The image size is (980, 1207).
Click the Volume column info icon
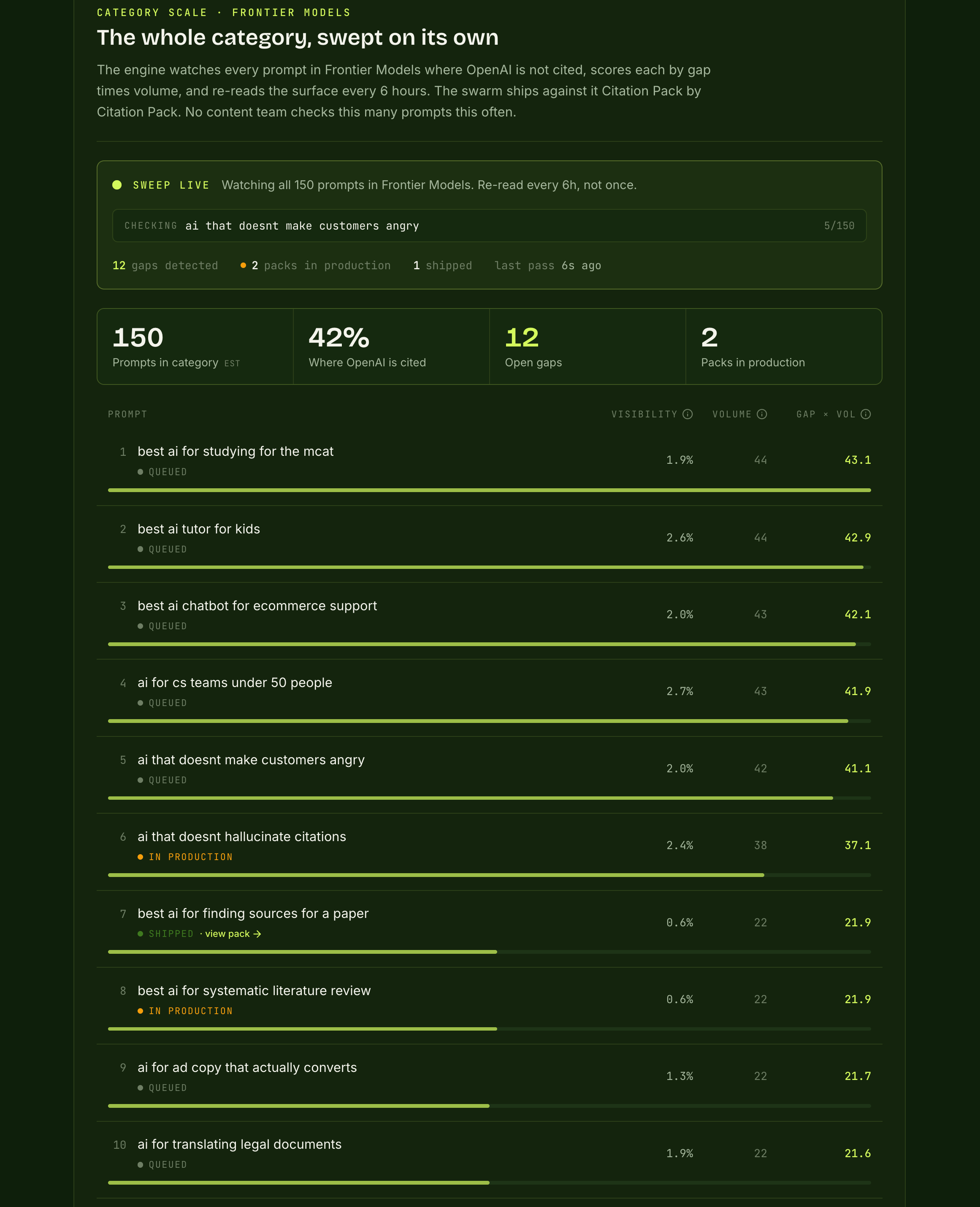pyautogui.click(x=761, y=414)
